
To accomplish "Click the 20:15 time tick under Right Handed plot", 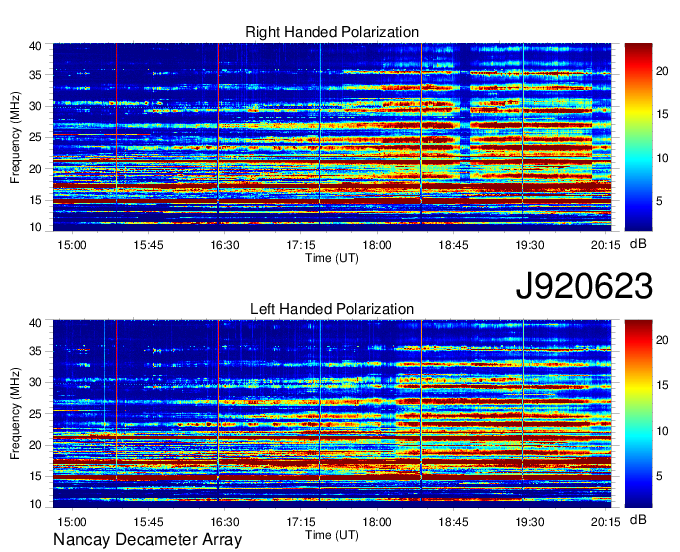I will coord(605,245).
